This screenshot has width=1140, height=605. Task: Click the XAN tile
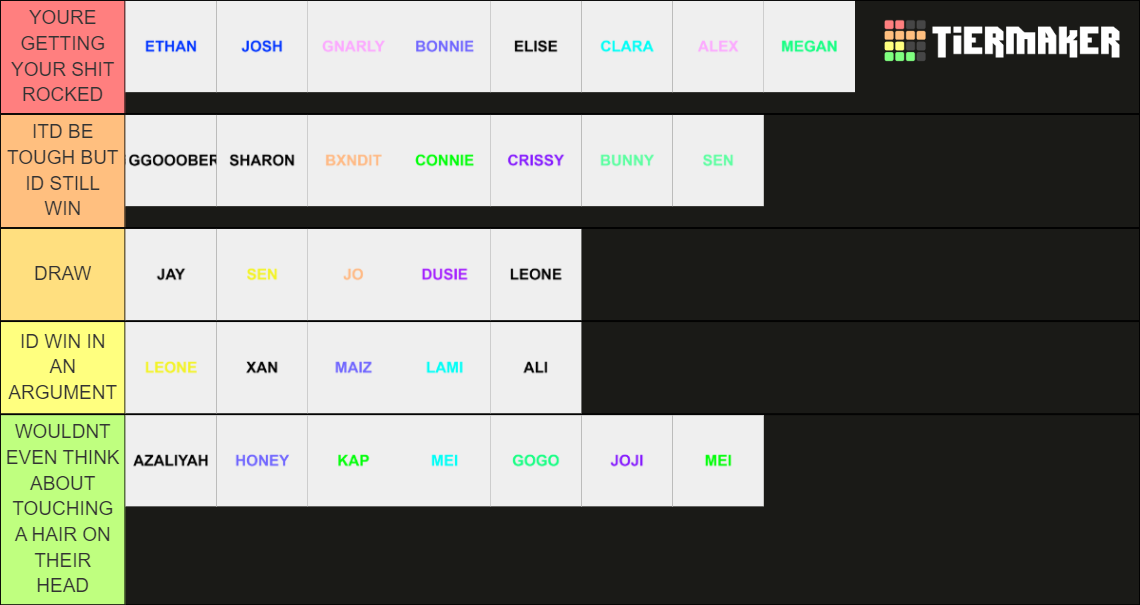pyautogui.click(x=262, y=367)
